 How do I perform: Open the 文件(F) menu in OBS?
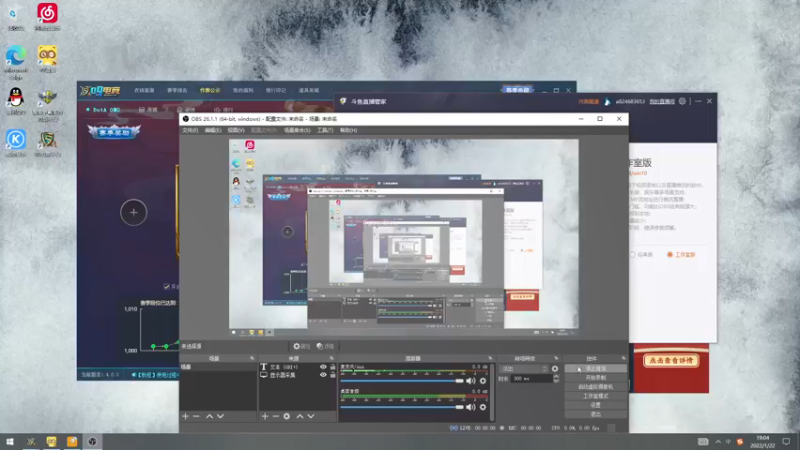click(190, 131)
